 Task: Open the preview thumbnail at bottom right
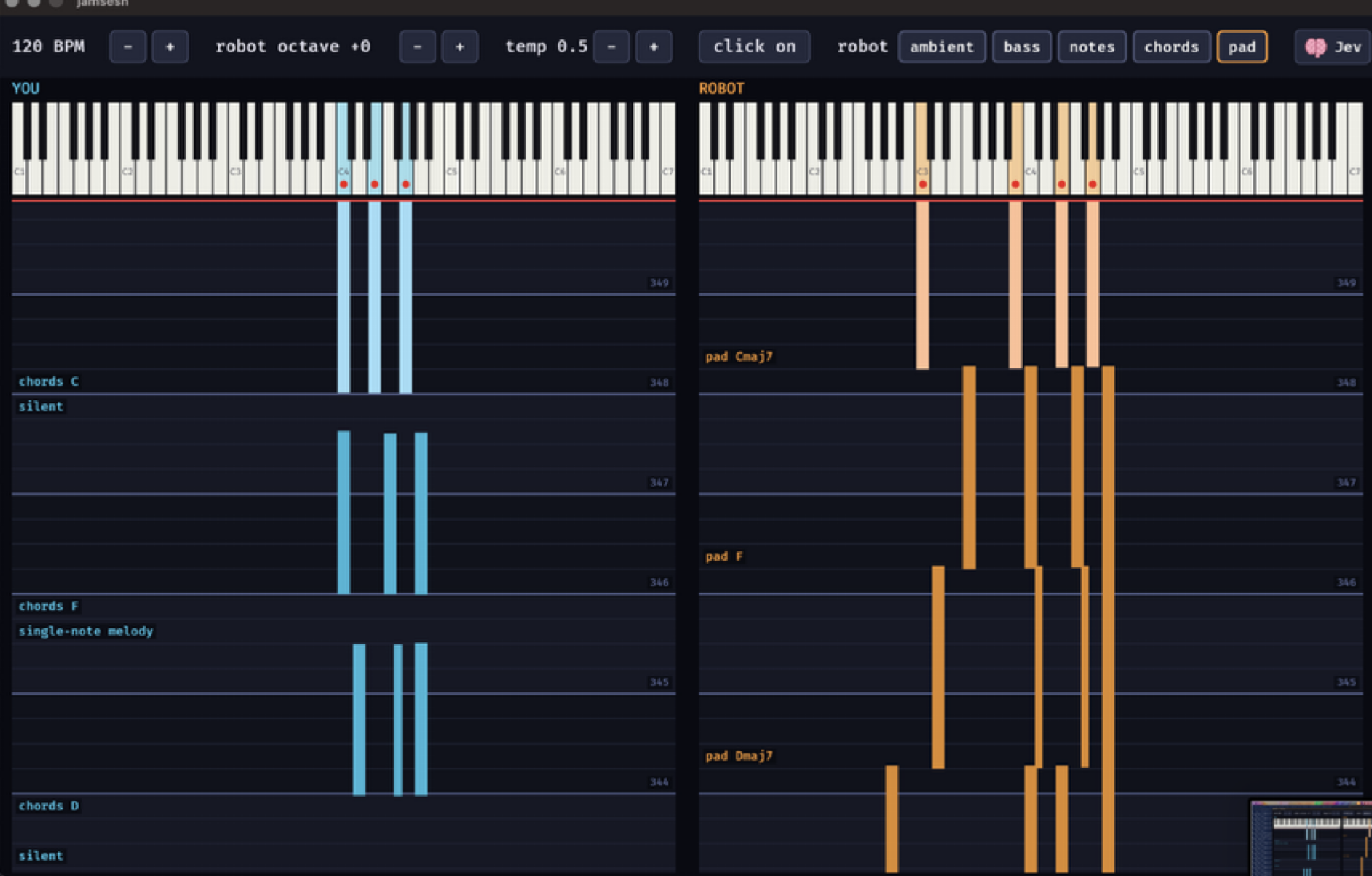(1311, 838)
